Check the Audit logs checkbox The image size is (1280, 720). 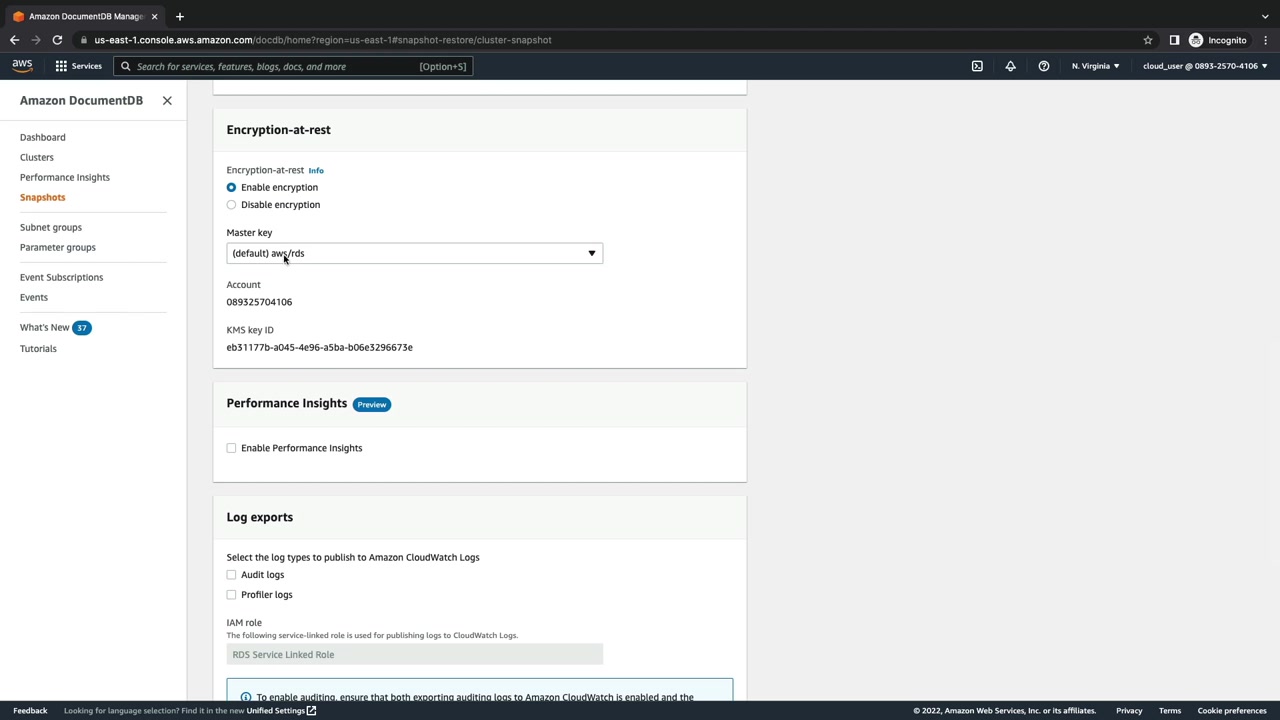pos(231,575)
